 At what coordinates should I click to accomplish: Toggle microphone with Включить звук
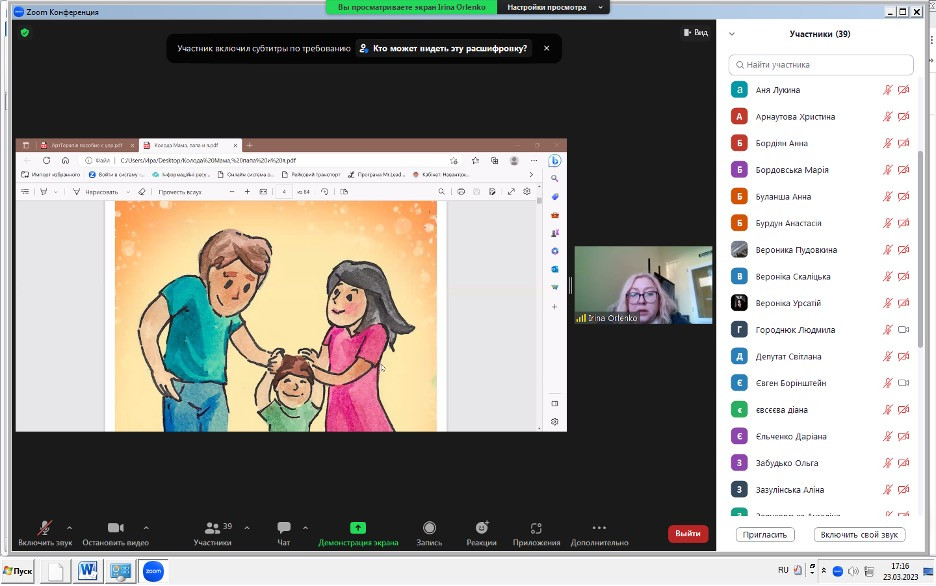[x=45, y=528]
